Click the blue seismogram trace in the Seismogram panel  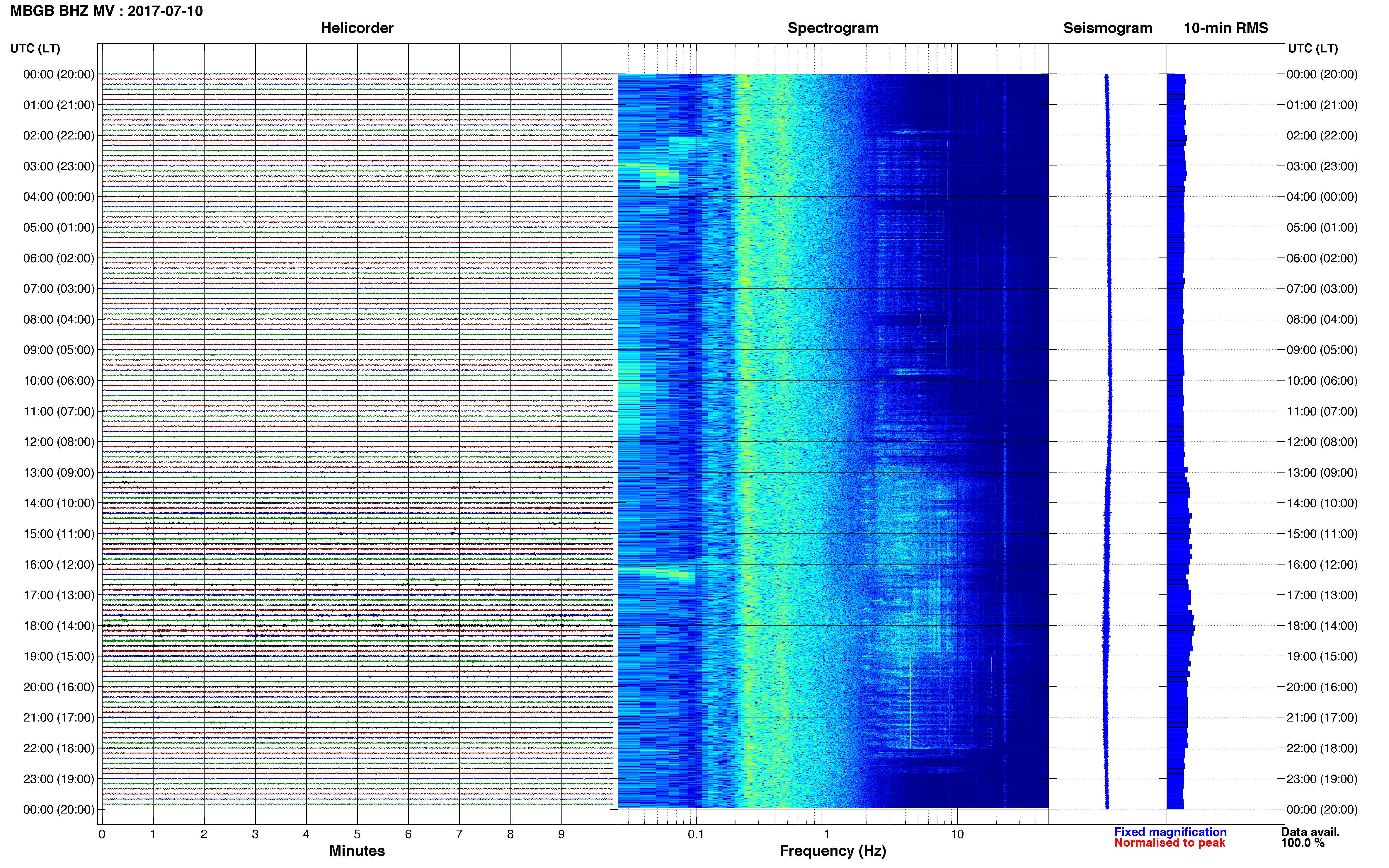point(1108,441)
